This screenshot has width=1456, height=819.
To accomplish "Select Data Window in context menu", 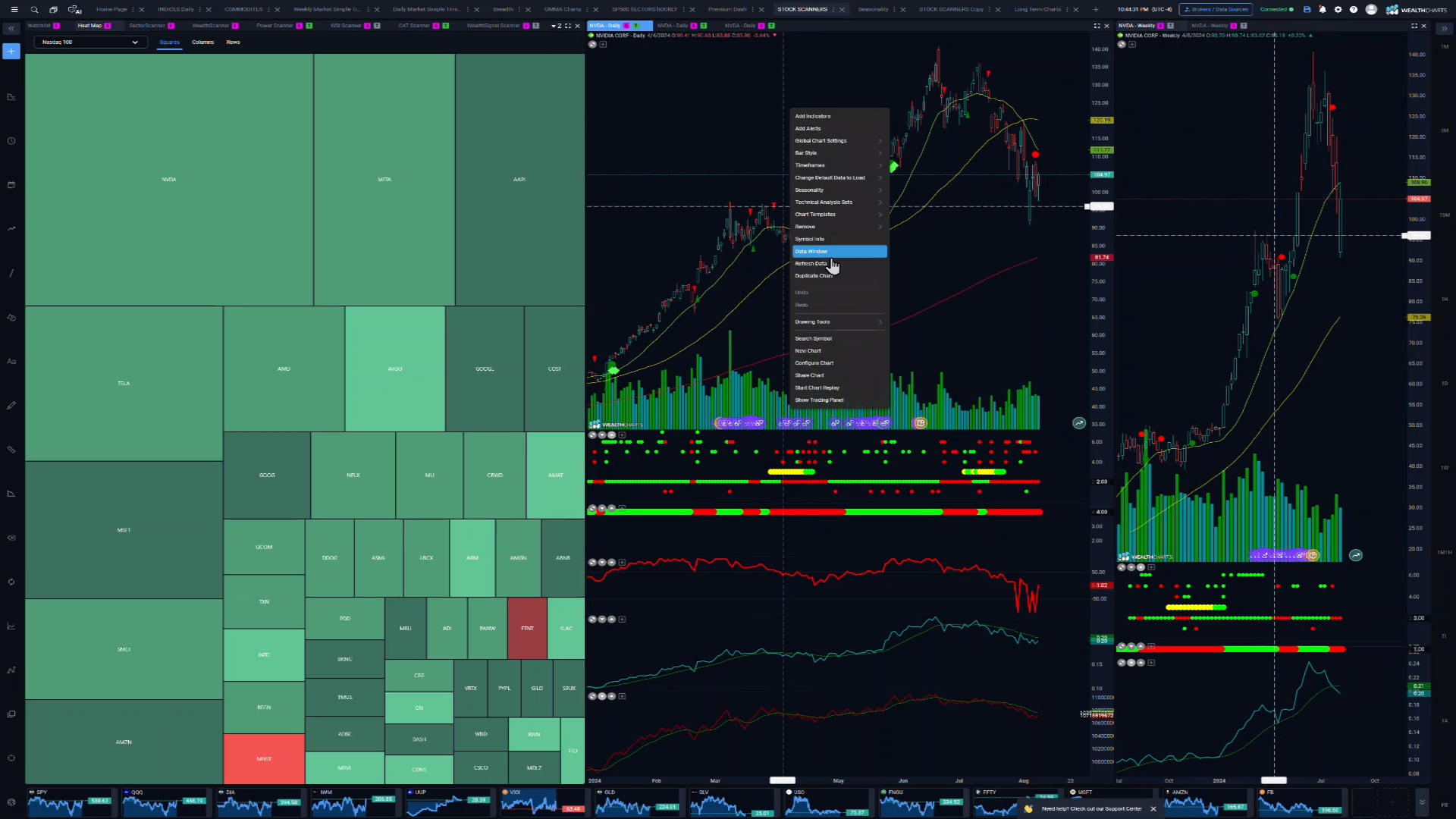I will 839,251.
